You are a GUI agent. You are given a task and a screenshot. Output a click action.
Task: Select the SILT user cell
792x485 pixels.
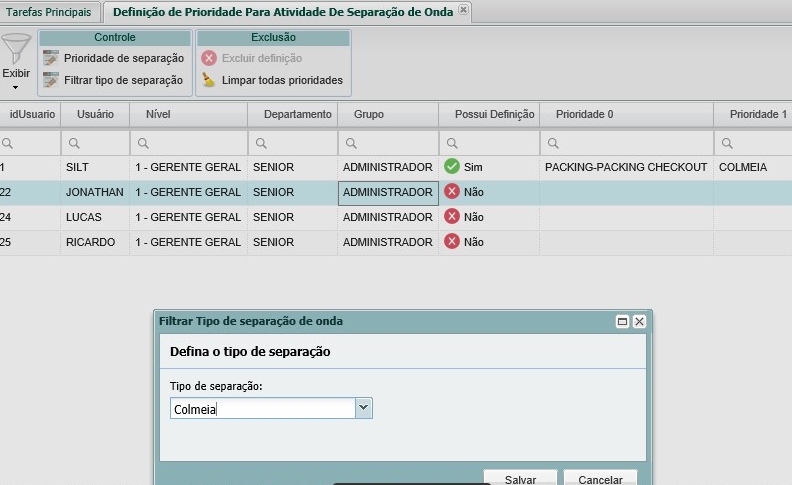[95, 167]
